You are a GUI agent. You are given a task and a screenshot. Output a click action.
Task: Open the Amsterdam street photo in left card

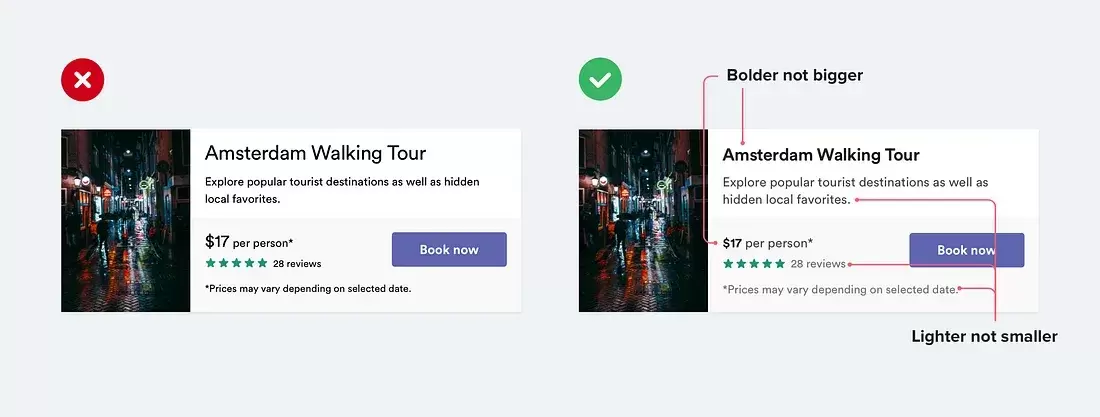pos(126,220)
